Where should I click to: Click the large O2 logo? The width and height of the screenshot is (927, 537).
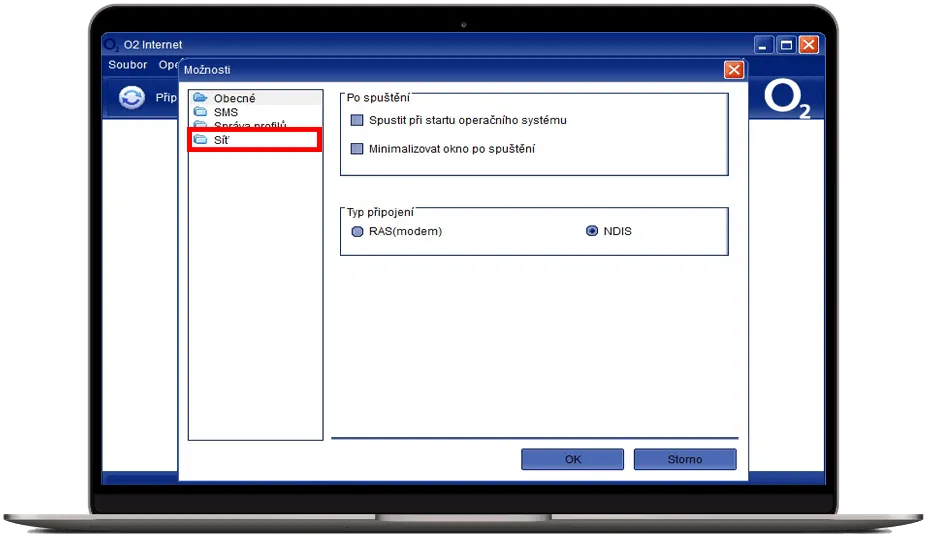[x=786, y=99]
